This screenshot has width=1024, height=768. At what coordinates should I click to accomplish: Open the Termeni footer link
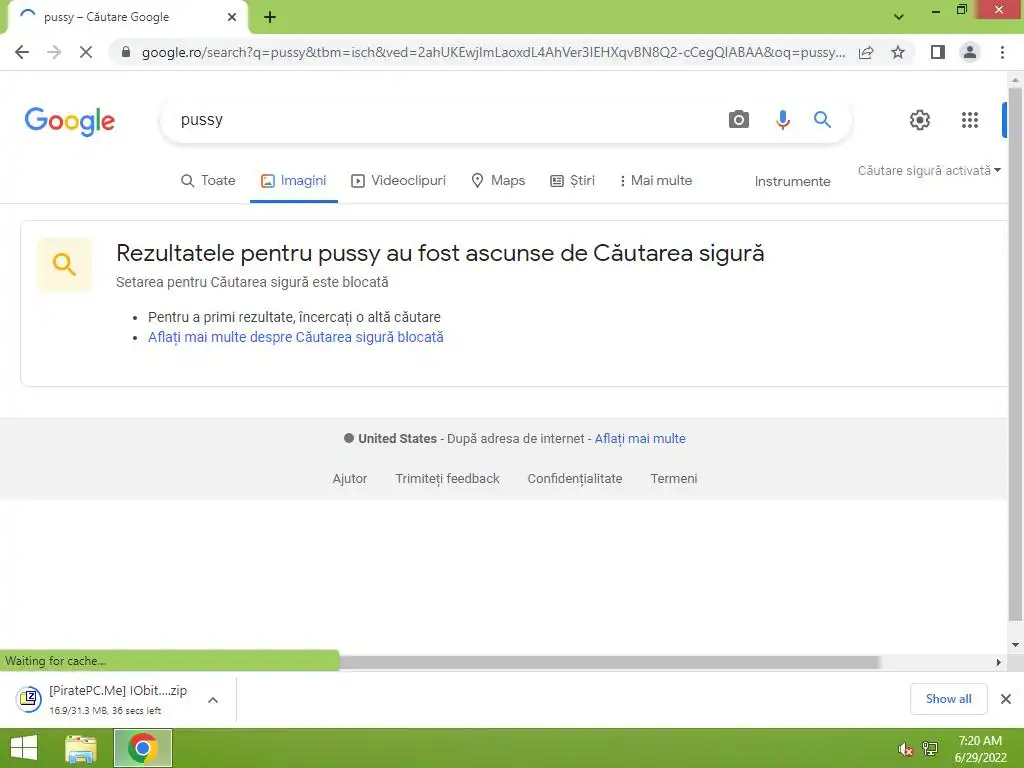coord(674,479)
